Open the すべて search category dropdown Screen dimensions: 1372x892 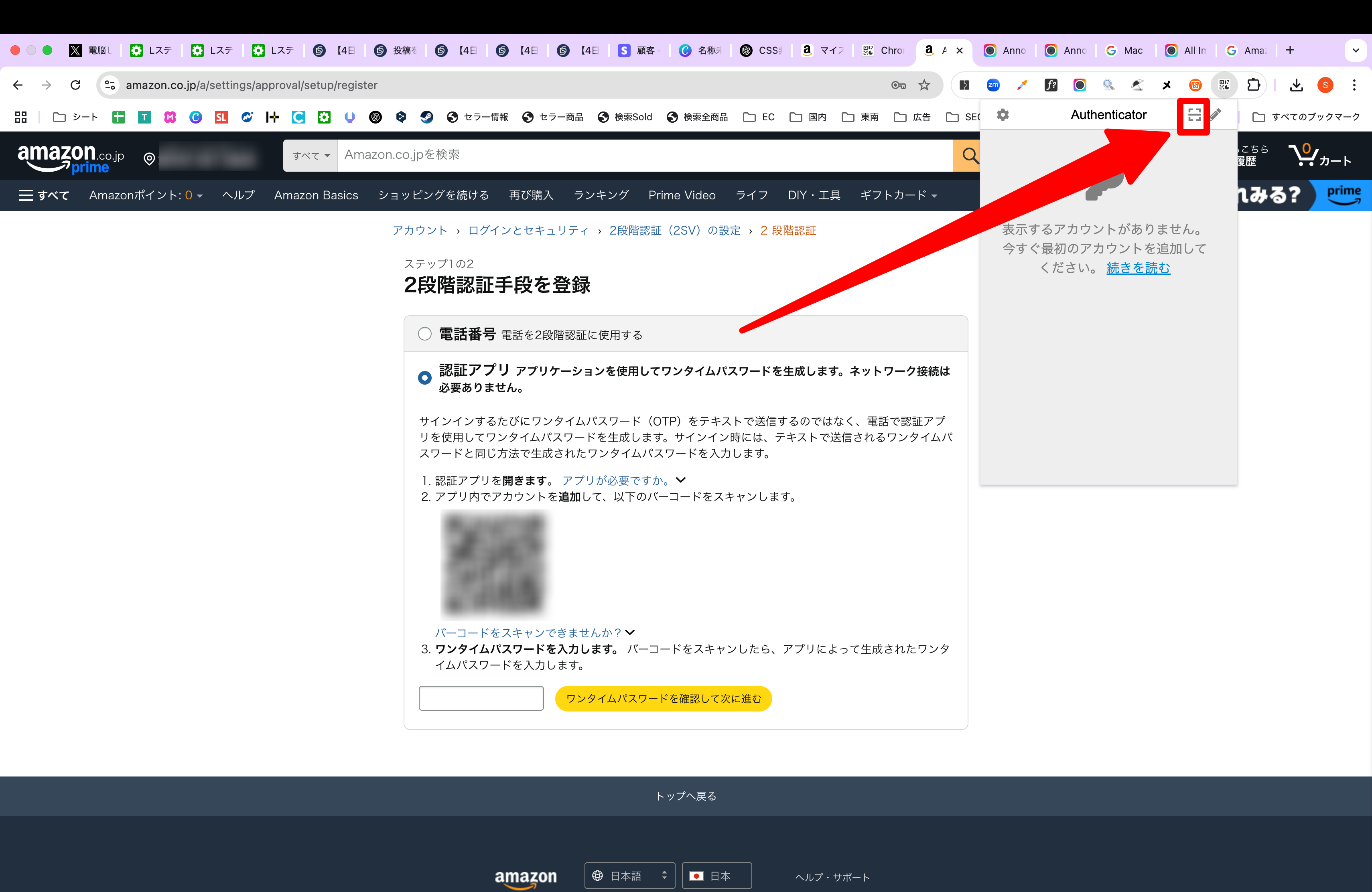[310, 156]
